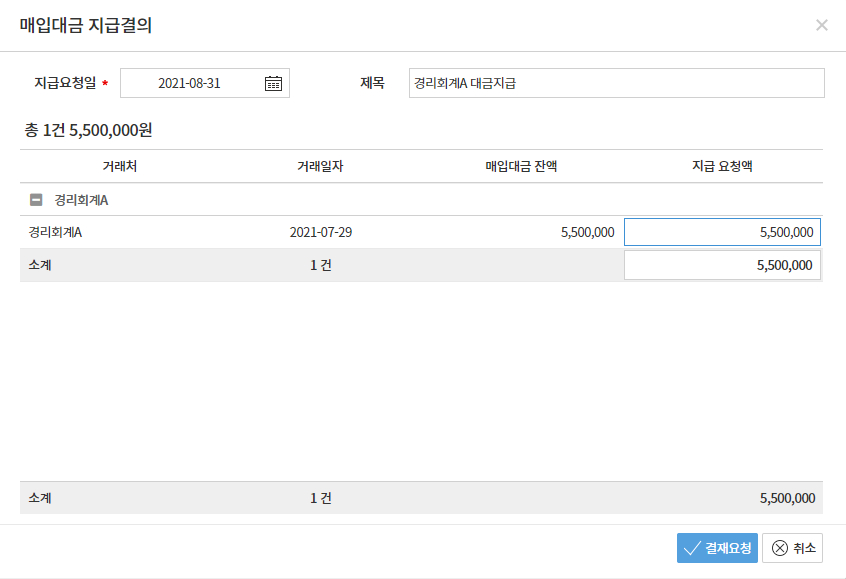This screenshot has height=579, width=846.
Task: Click the 소계 subtotal amount box
Action: (722, 265)
